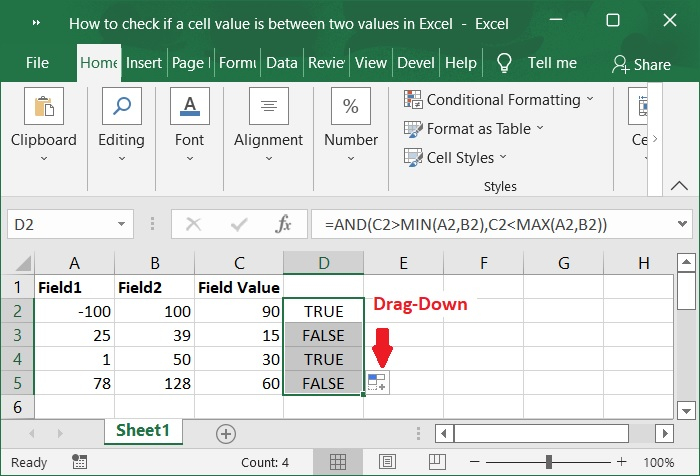Expand the Editing group dropdown chevron
The height and width of the screenshot is (476, 700).
[x=122, y=159]
